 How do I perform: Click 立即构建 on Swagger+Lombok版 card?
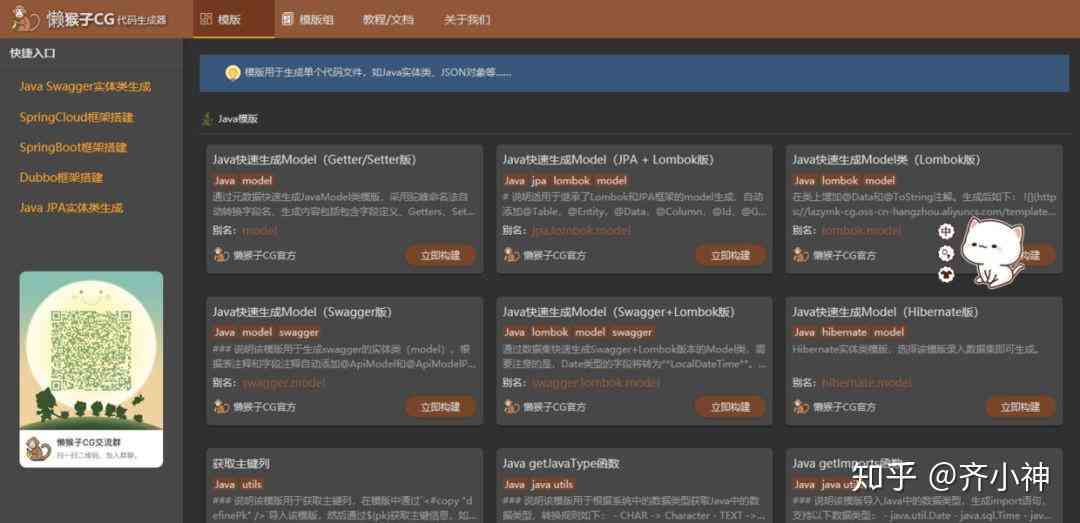[730, 407]
